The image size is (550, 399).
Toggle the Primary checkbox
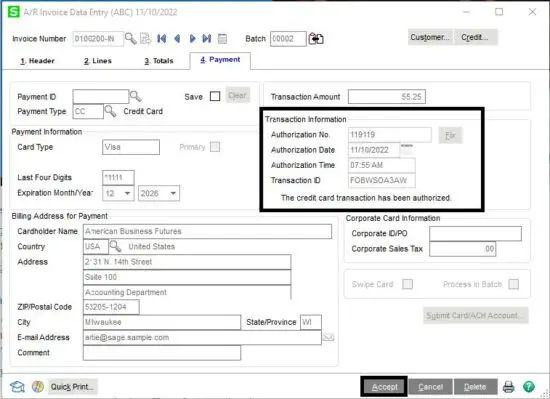(x=215, y=147)
